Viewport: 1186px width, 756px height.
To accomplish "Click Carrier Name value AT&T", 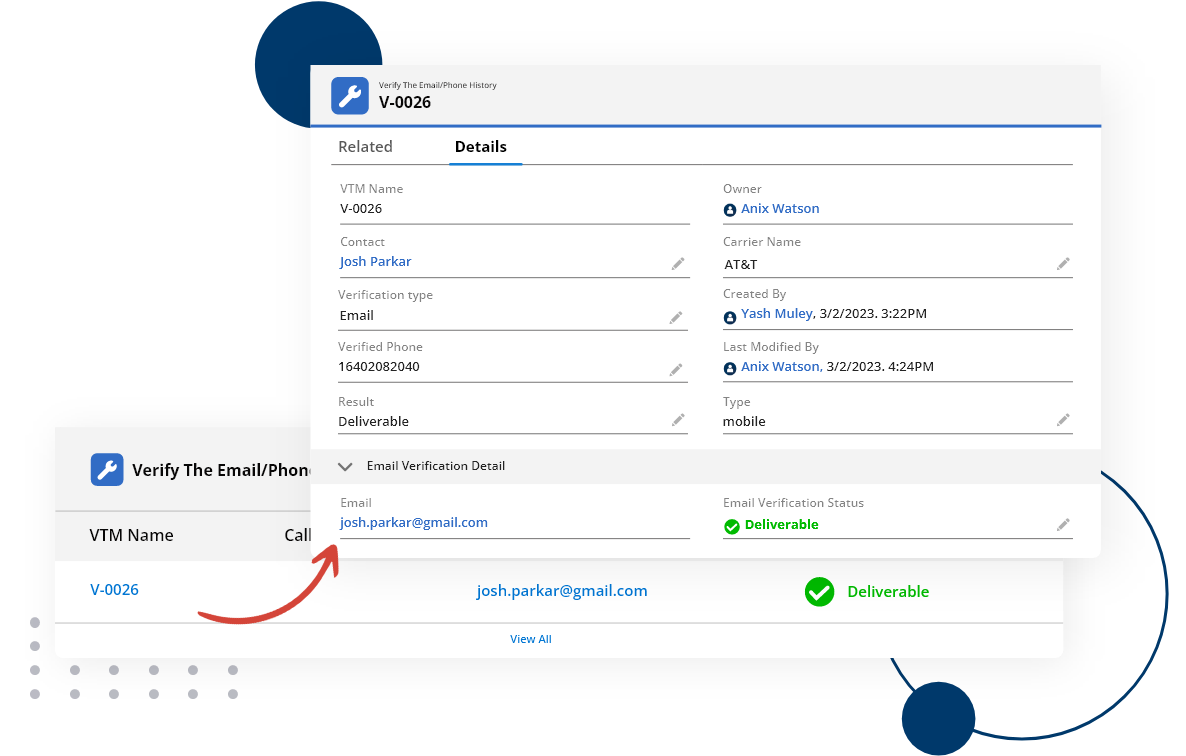I will coord(740,265).
